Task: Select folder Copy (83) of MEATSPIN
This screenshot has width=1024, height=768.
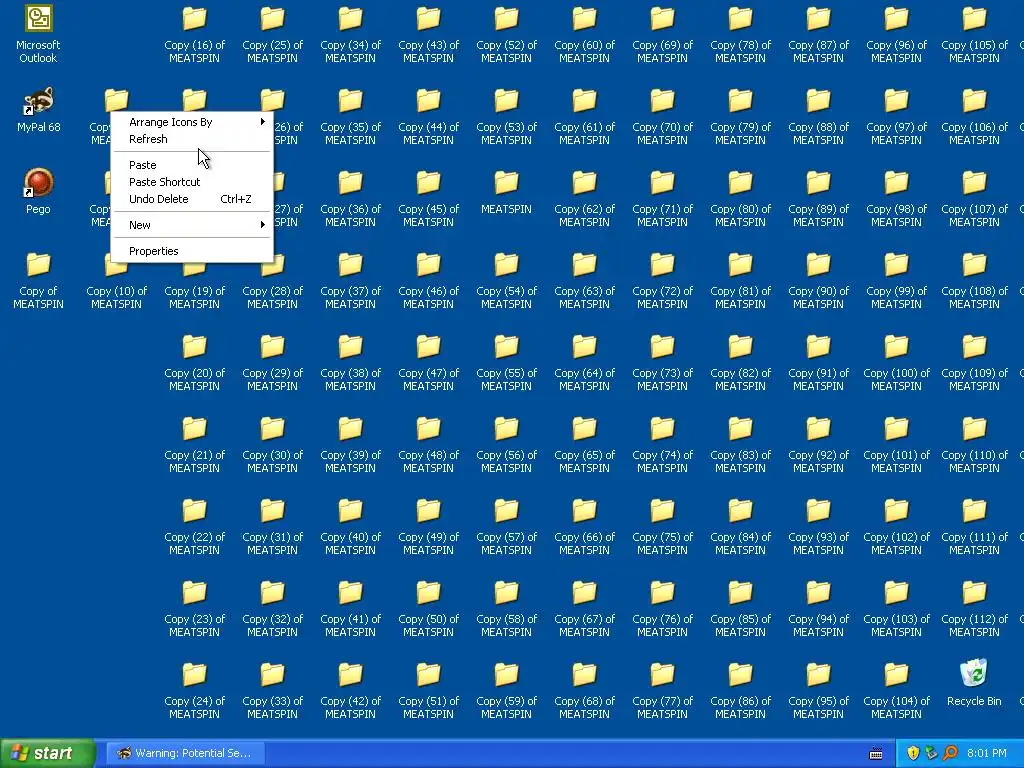Action: 740,443
